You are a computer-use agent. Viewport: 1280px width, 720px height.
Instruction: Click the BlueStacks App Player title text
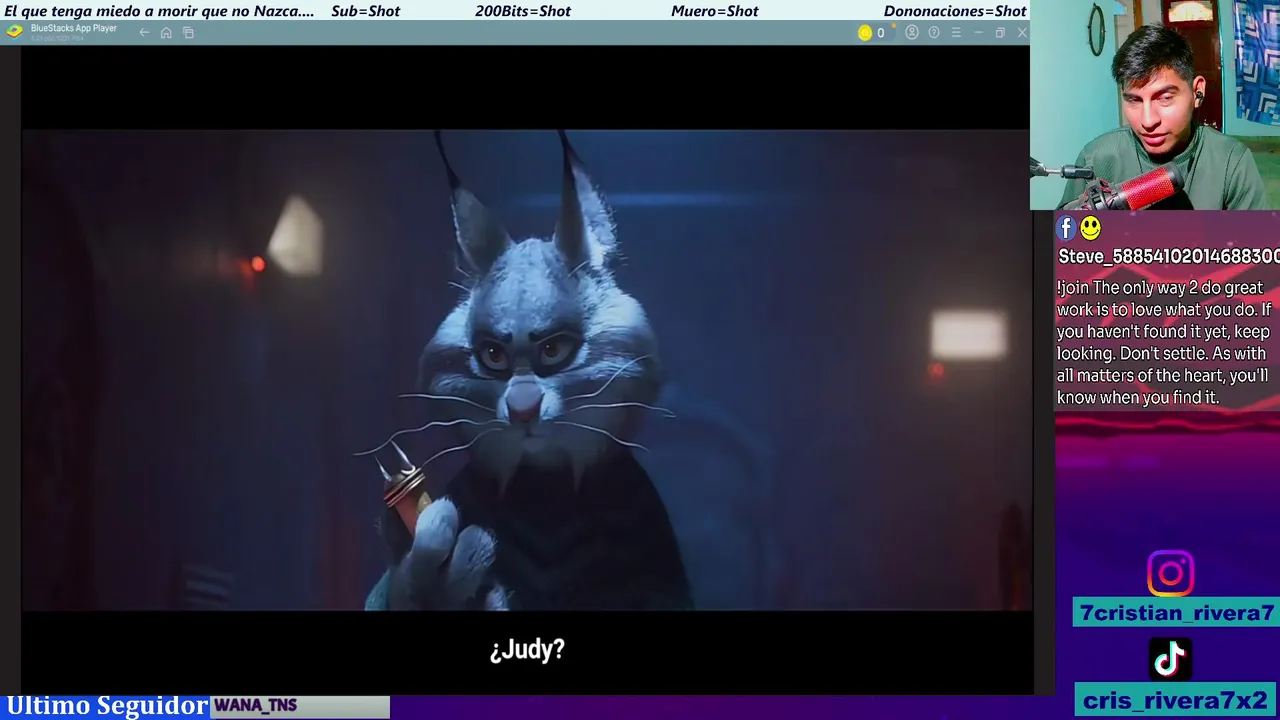coord(74,28)
